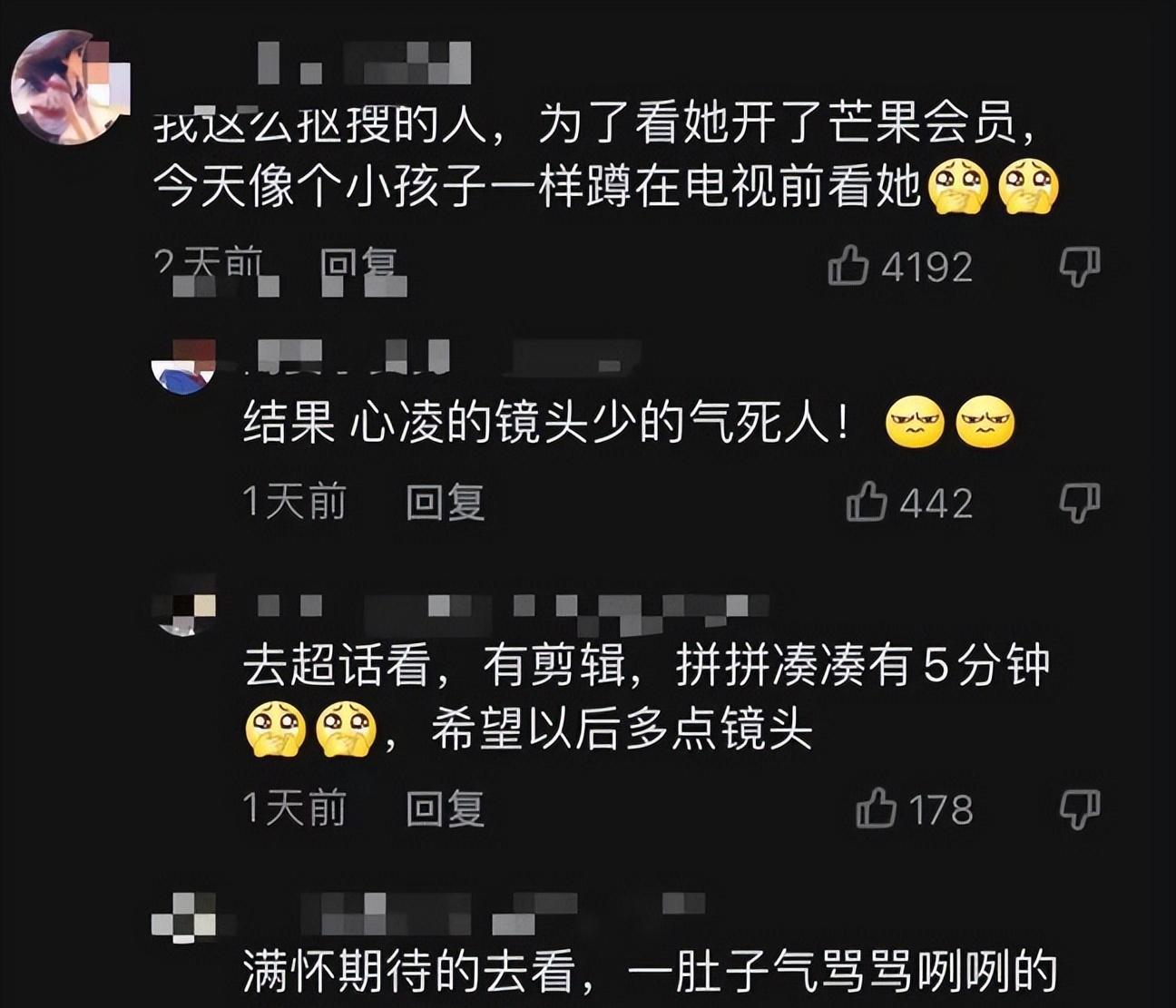Viewport: 1176px width, 1008px height.
Task: Open avatar of the 心凌的镜头少 commenter
Action: [183, 366]
